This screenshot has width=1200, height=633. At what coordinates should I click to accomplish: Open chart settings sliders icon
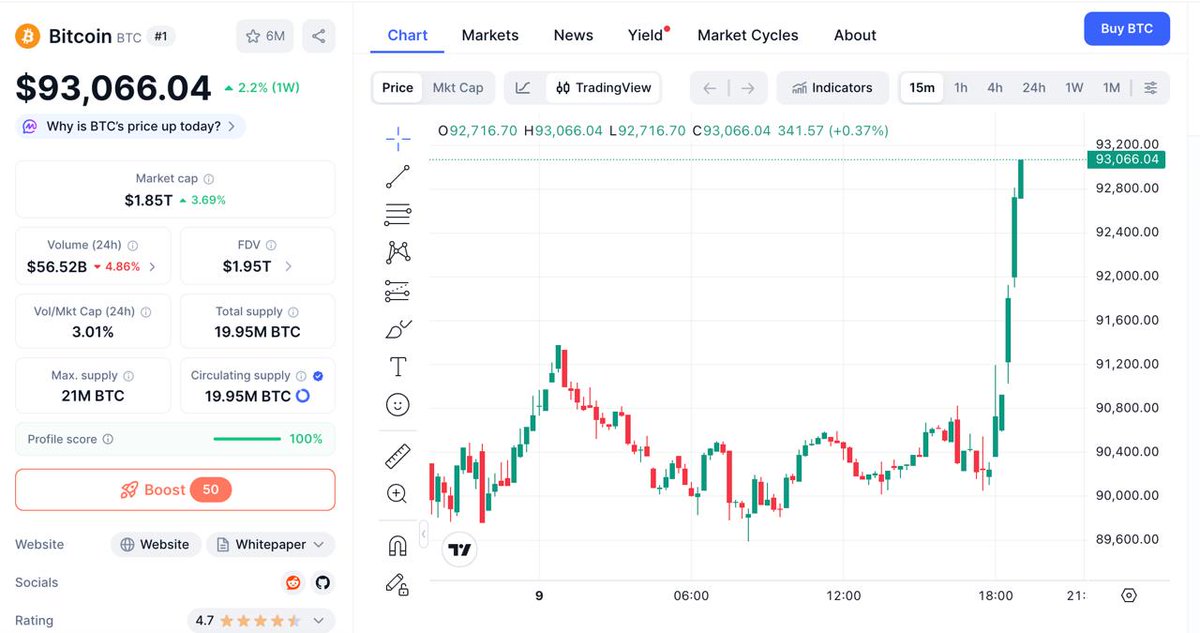[x=1151, y=88]
